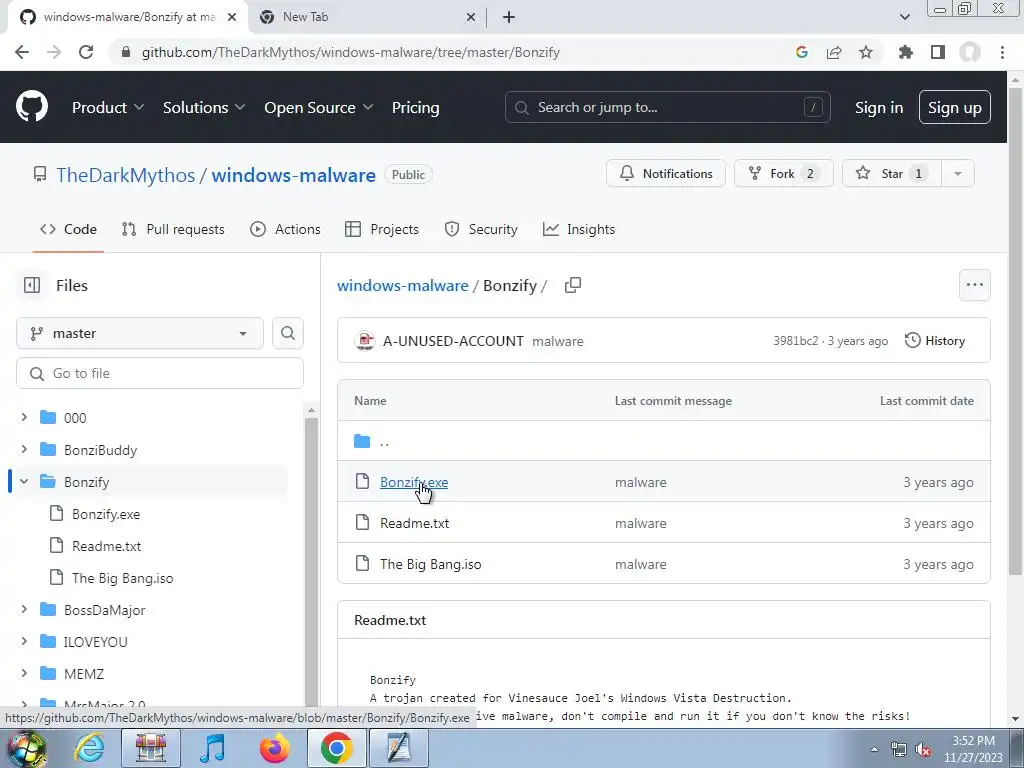Open the Chrome profile avatar
Screen dimensions: 1024x768
[970, 52]
